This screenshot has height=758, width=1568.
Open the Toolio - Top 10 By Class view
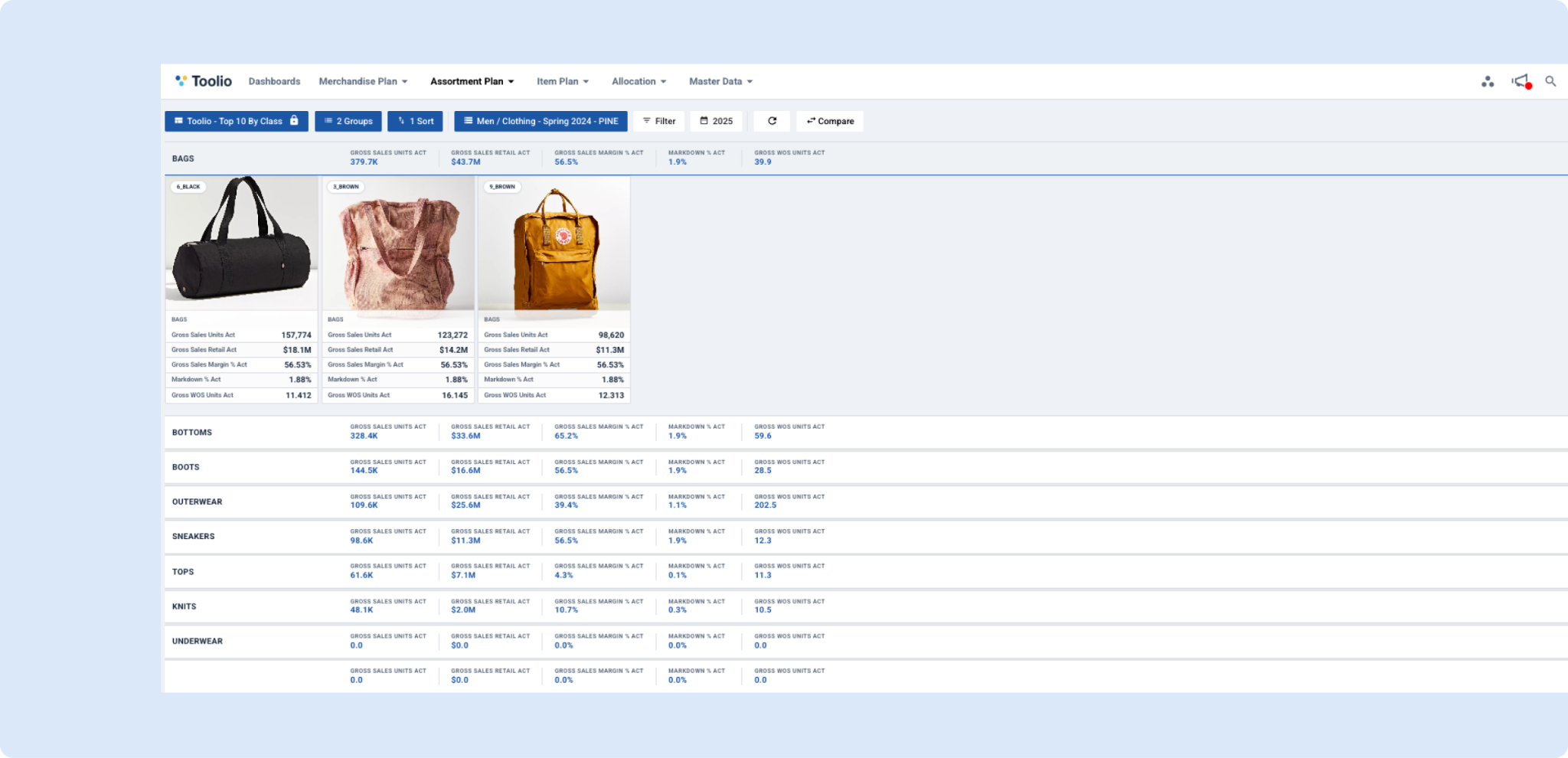coord(236,121)
